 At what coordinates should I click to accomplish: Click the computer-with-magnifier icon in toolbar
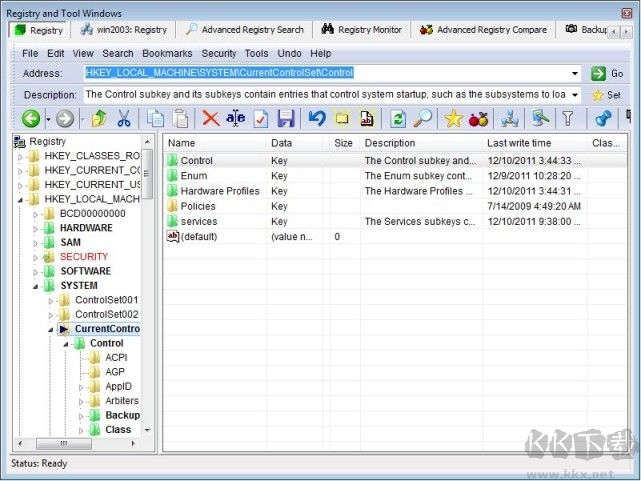click(540, 119)
